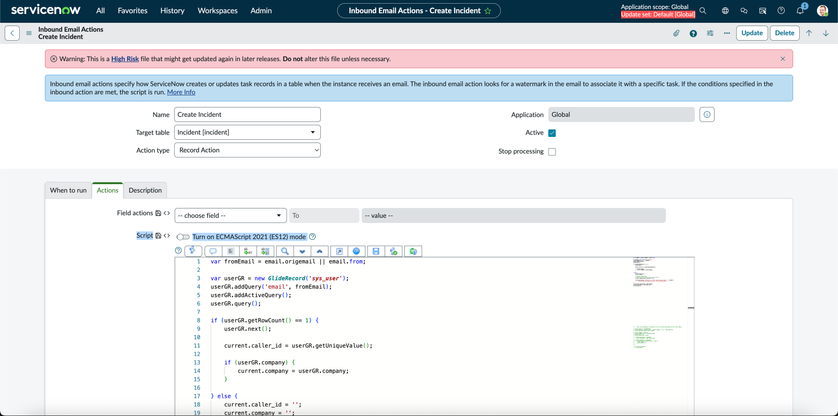Open the Action type dropdown
This screenshot has width=838, height=416.
pyautogui.click(x=247, y=150)
